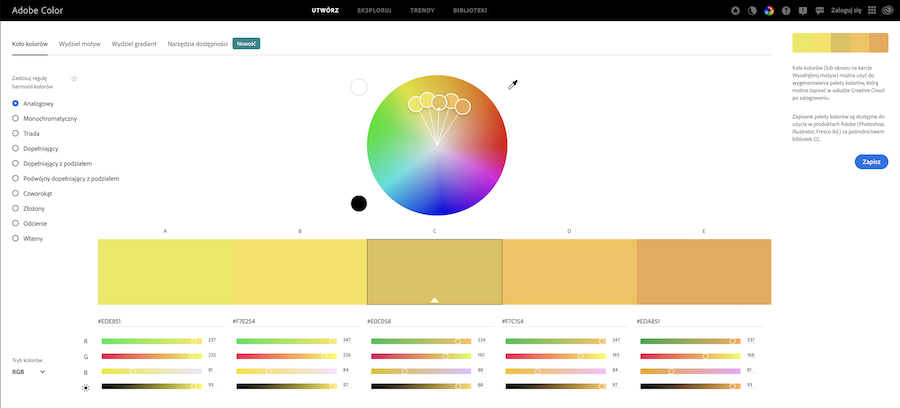Click Zaloguj się link

tap(845, 10)
